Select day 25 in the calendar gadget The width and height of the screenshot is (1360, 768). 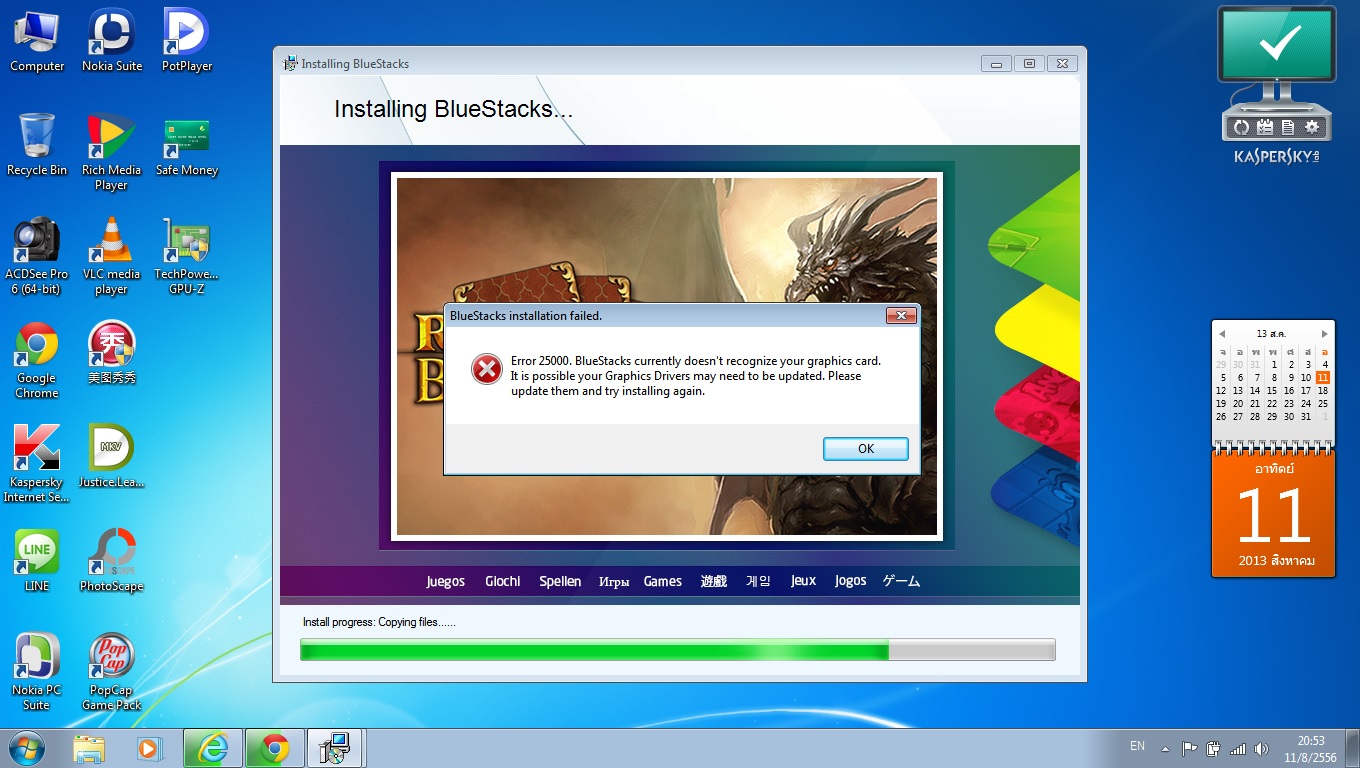pos(1323,404)
